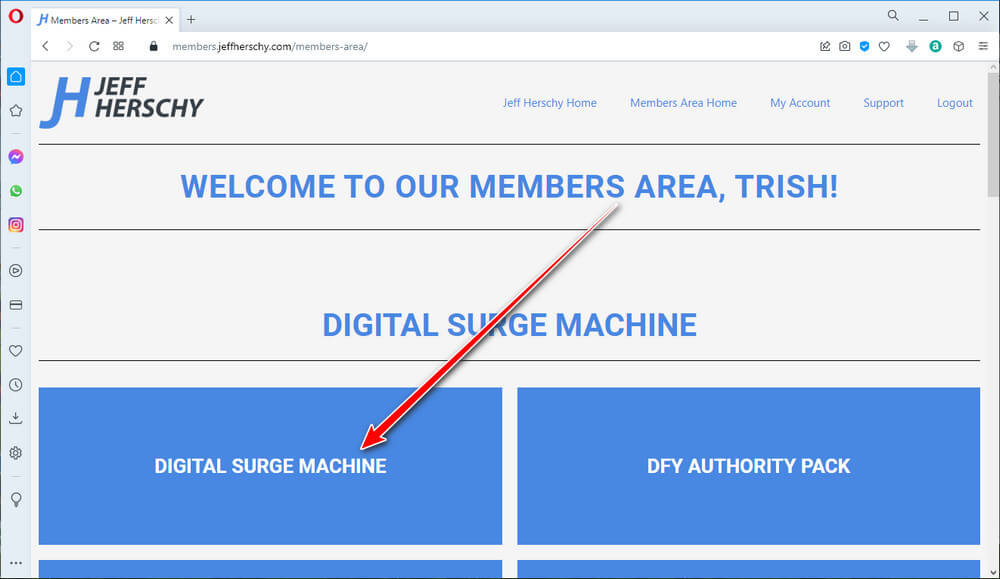Image resolution: width=1000 pixels, height=579 pixels.
Task: Open the home icon in the Opera sidebar
Action: (16, 77)
